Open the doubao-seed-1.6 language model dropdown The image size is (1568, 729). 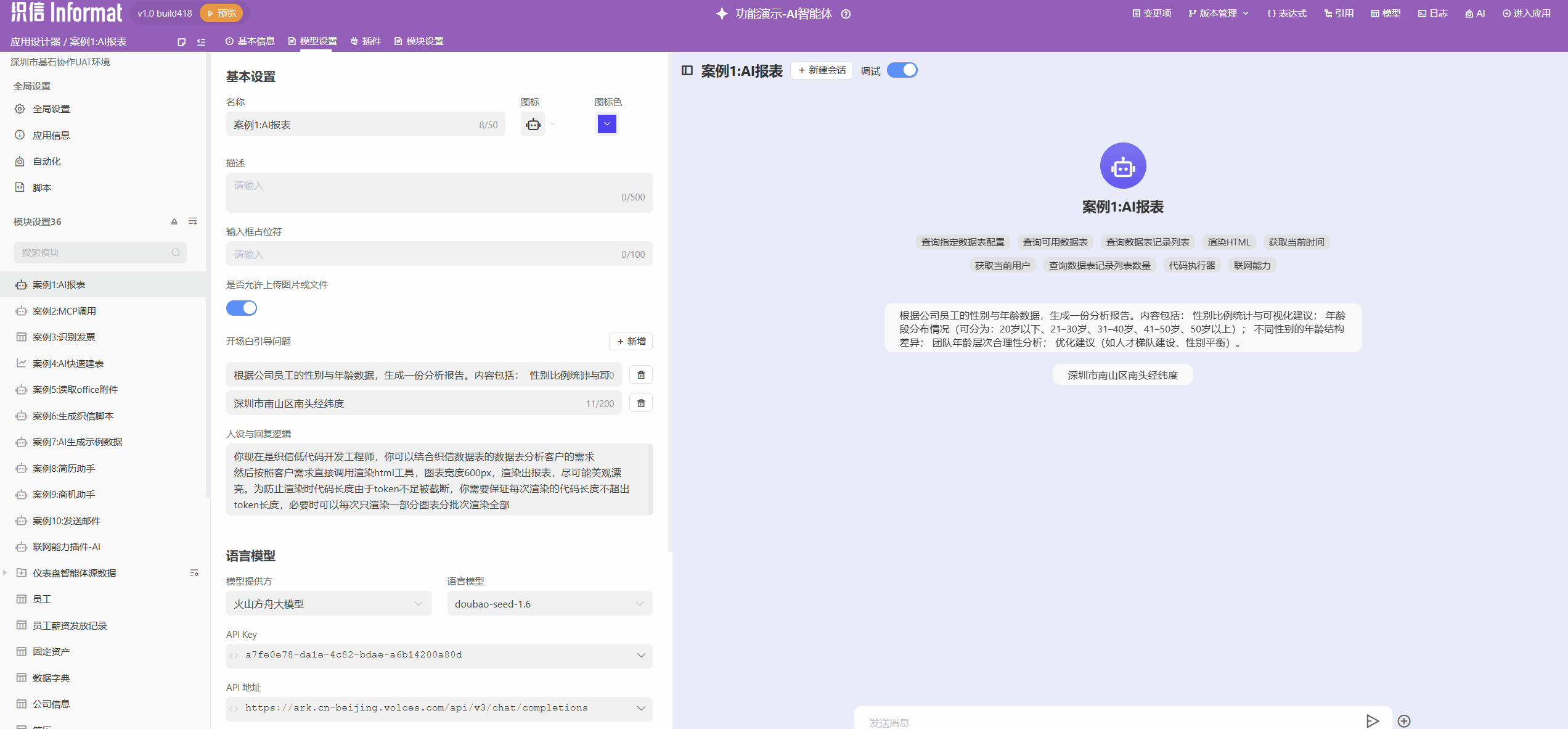549,604
